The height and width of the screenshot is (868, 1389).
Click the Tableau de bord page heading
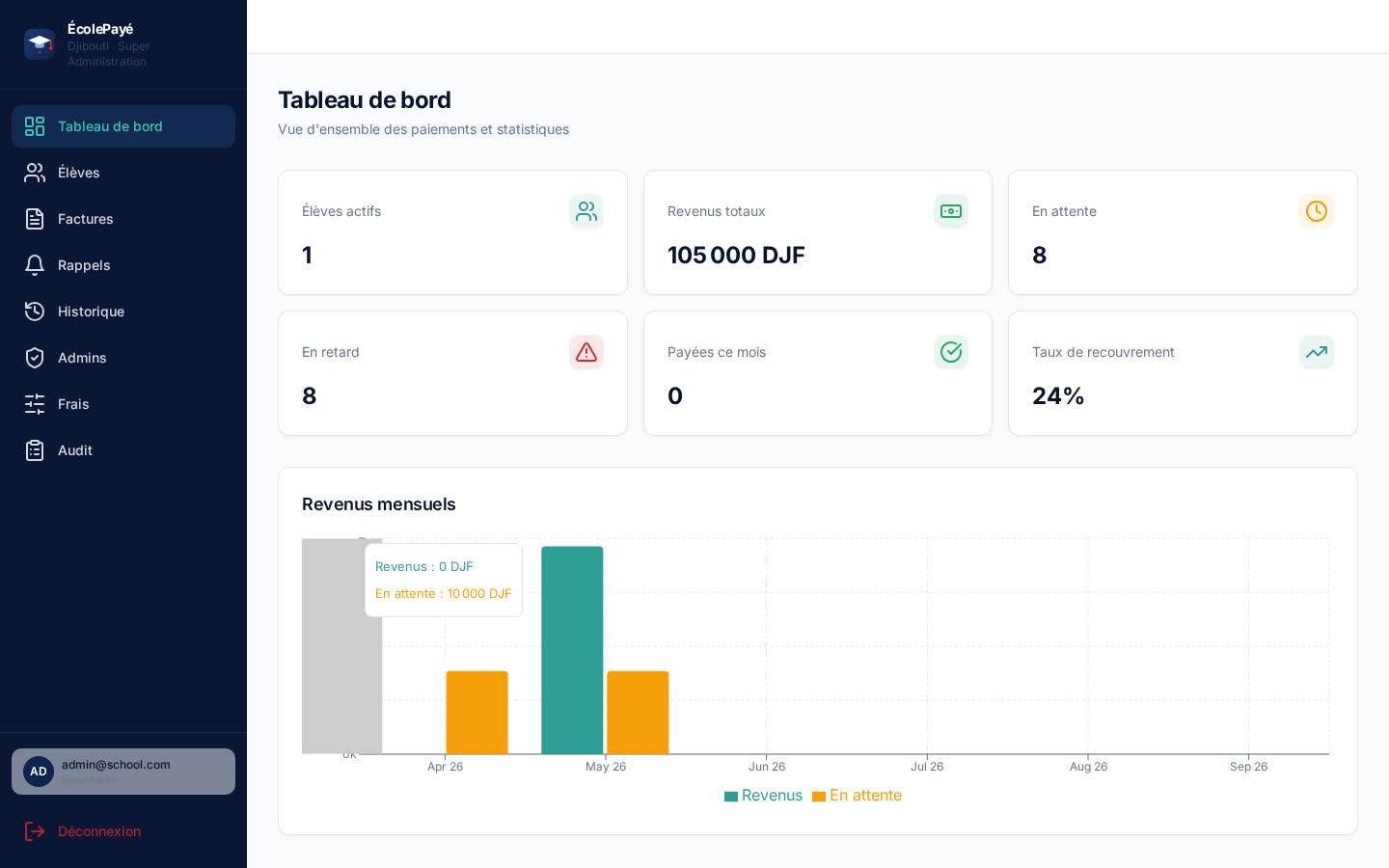pos(365,100)
